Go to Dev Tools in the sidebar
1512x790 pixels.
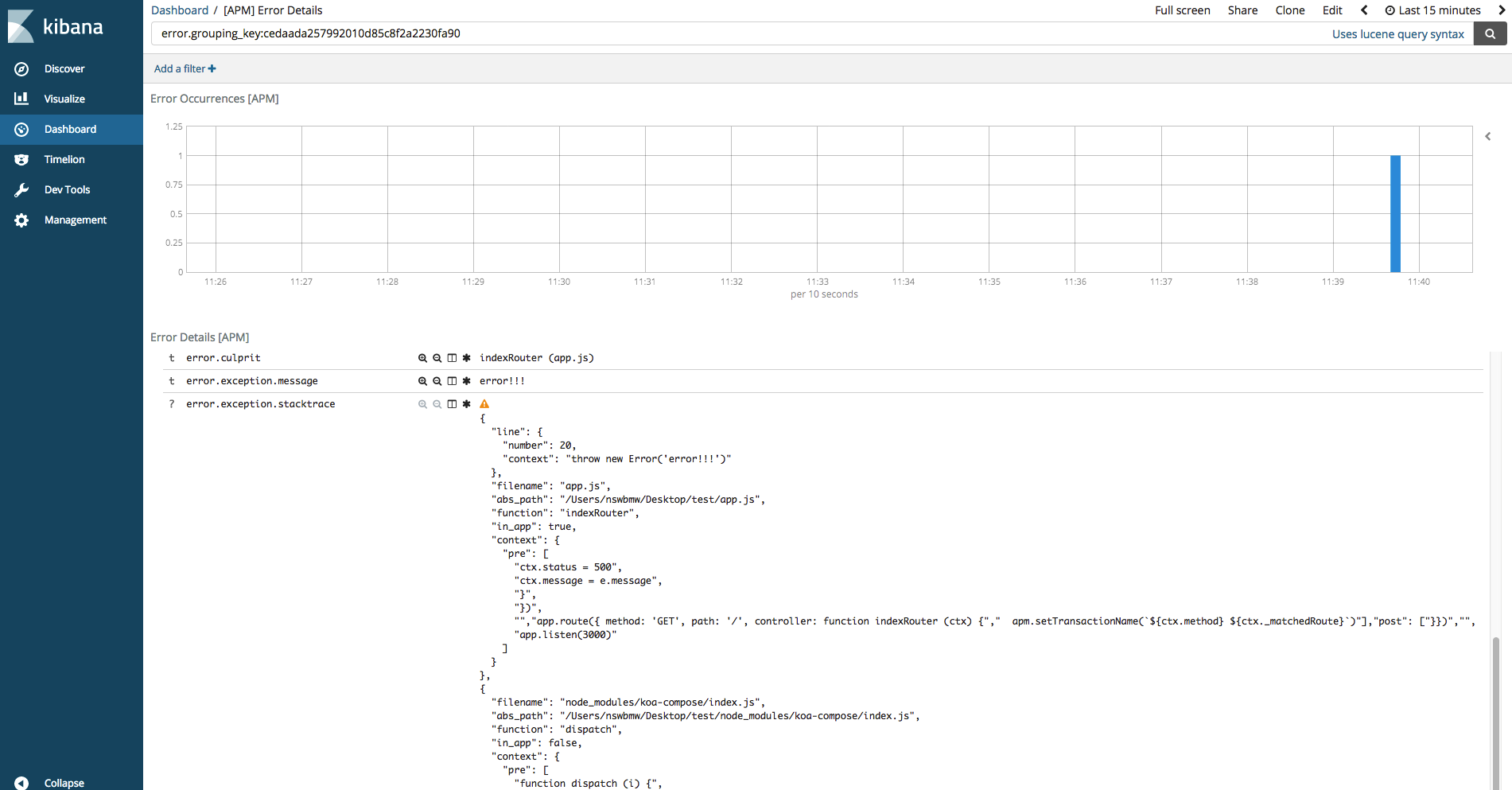pos(68,189)
